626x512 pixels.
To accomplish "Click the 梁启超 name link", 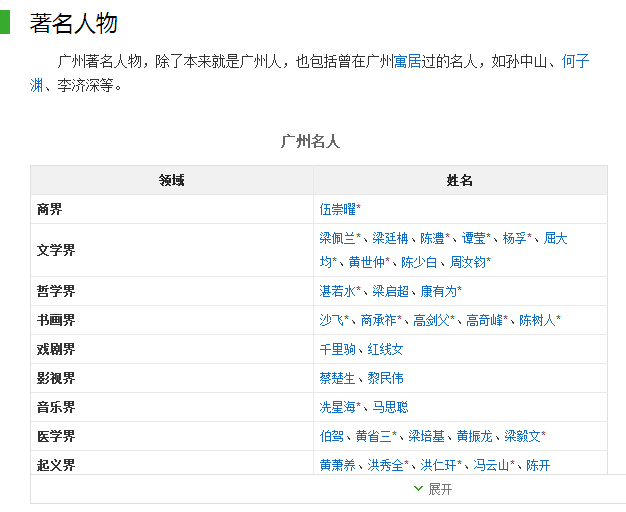I will pyautogui.click(x=390, y=291).
